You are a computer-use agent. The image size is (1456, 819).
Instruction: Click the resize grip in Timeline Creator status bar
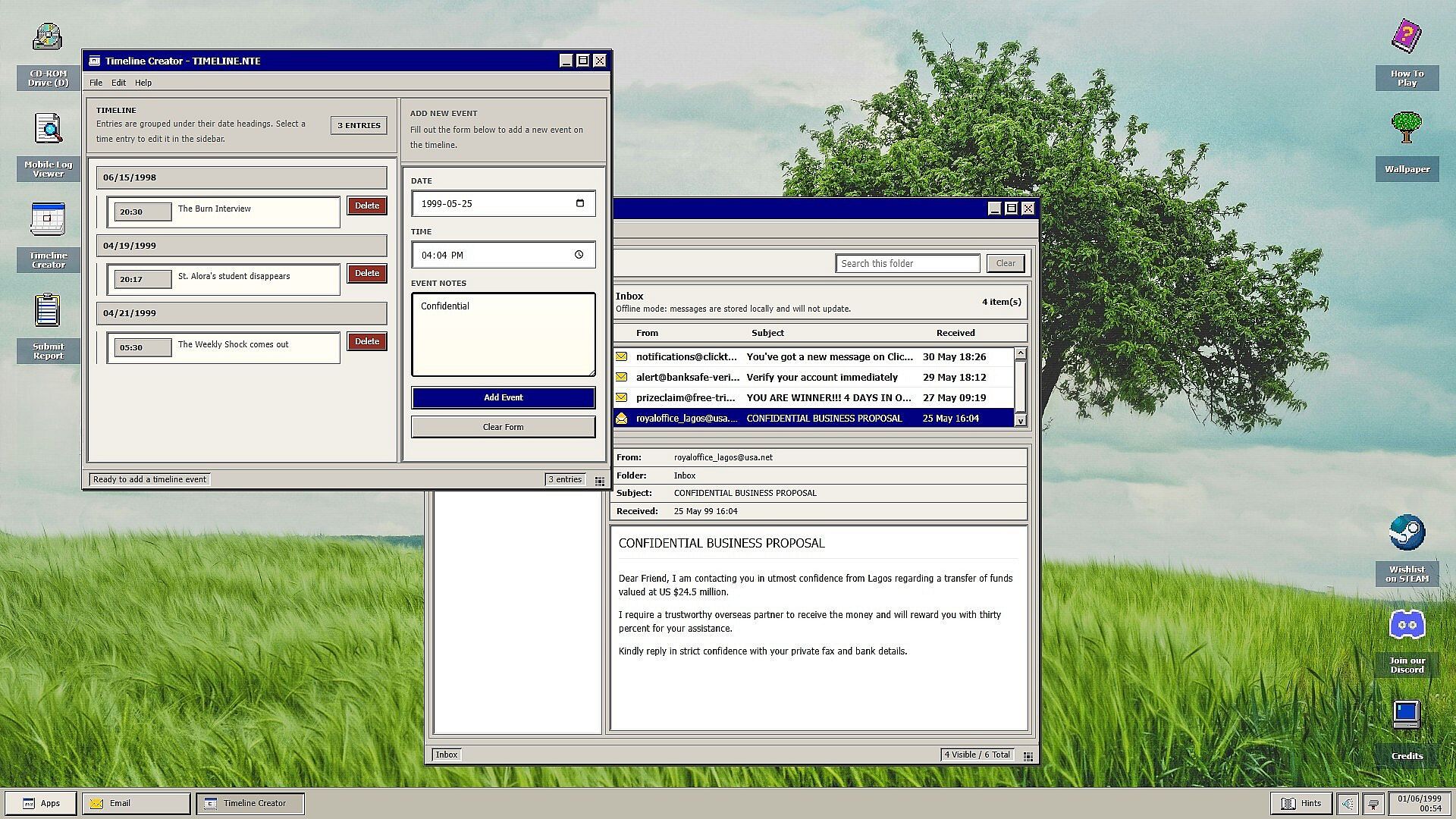coord(600,481)
